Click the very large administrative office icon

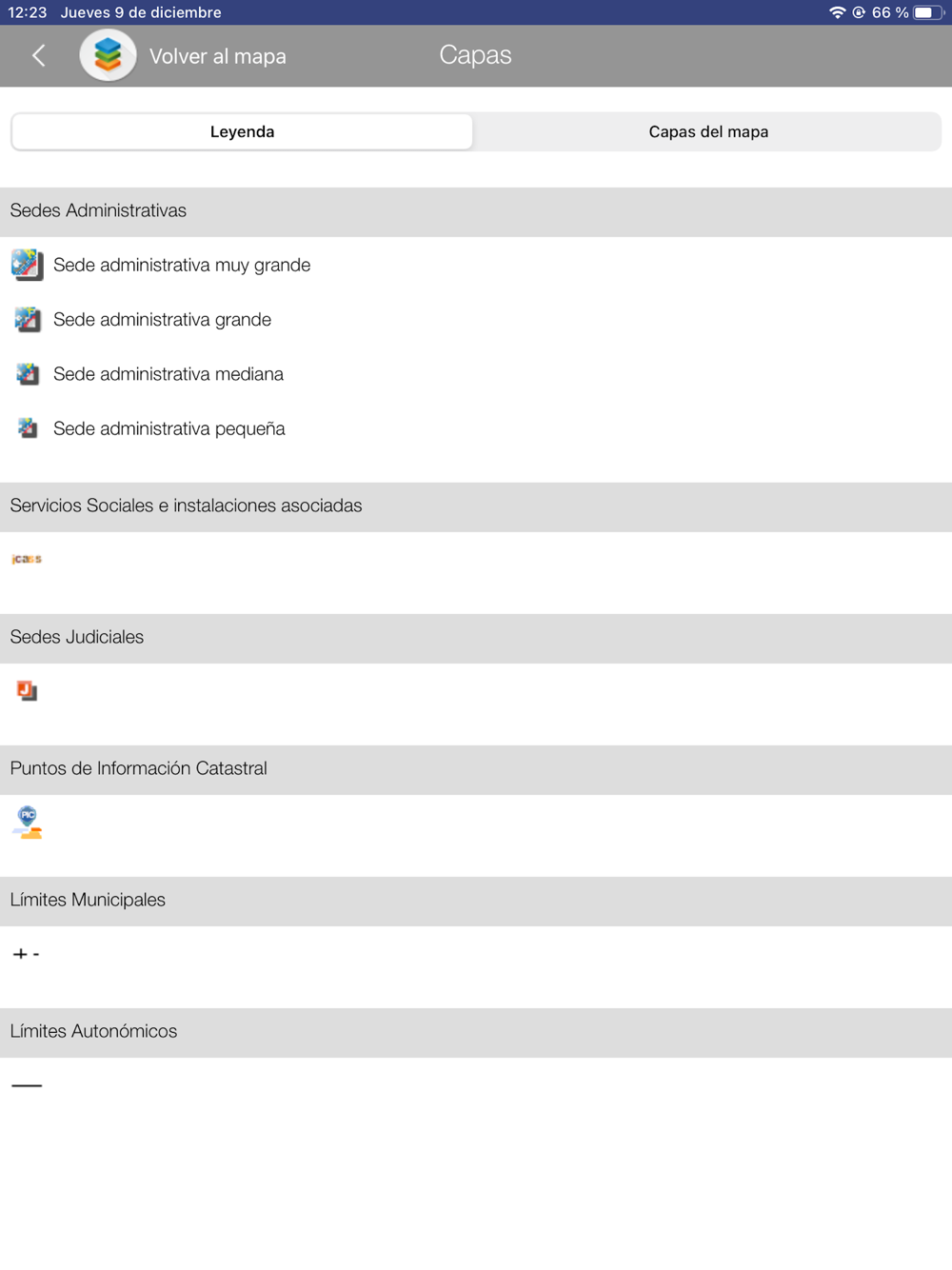click(x=27, y=265)
